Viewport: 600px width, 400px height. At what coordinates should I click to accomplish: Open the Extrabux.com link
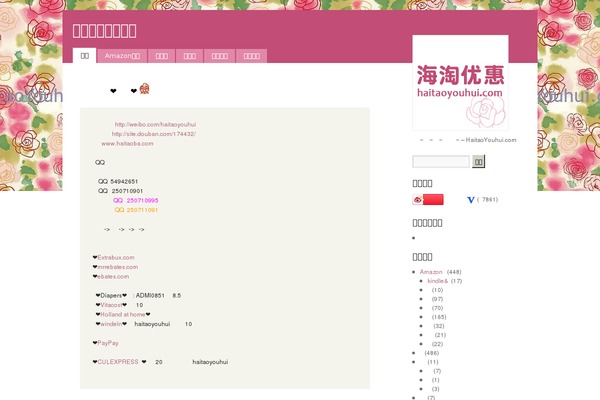[x=116, y=257]
